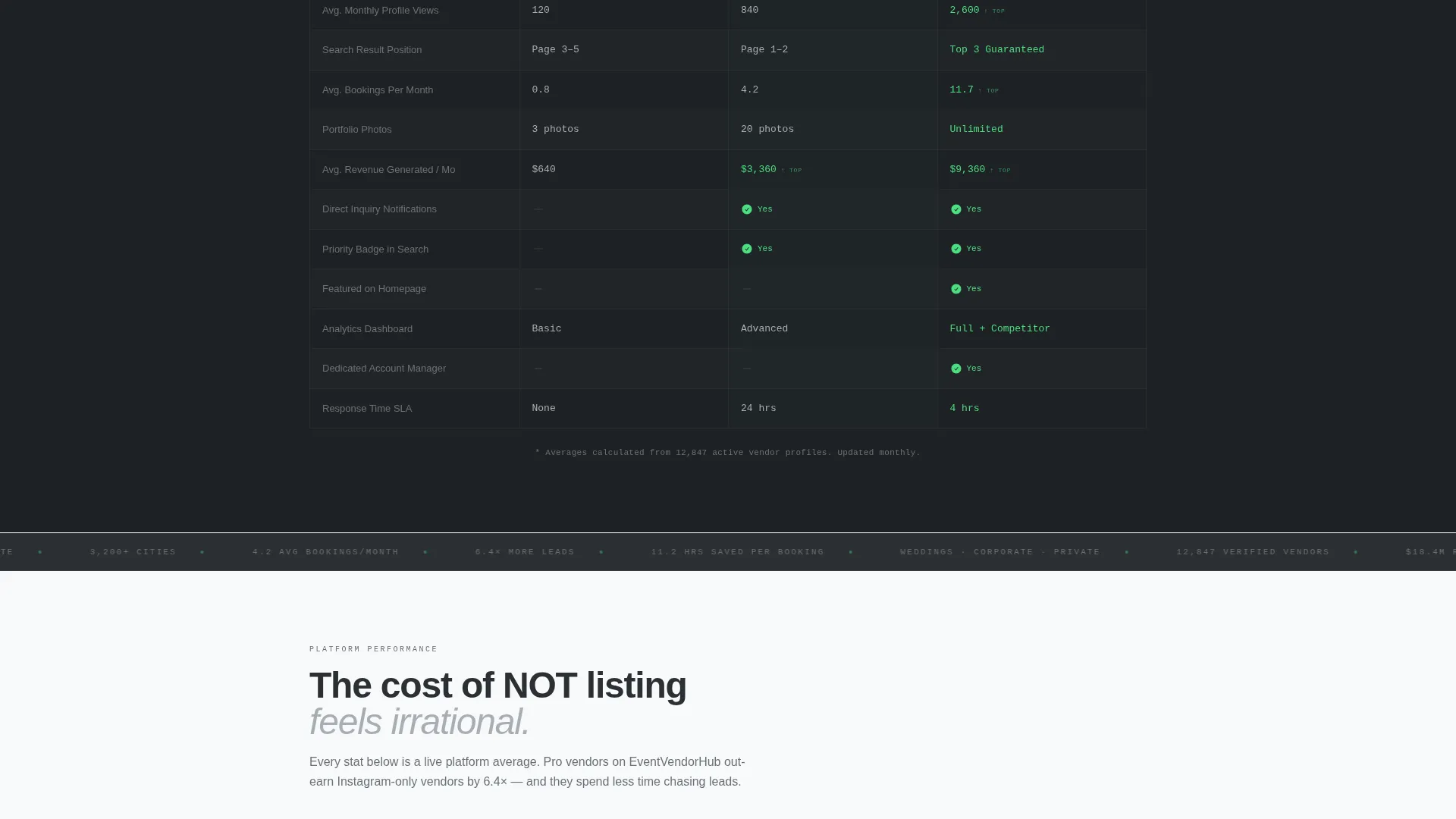This screenshot has width=1456, height=819.
Task: Click the Featured on Homepage green check icon
Action: [x=955, y=289]
